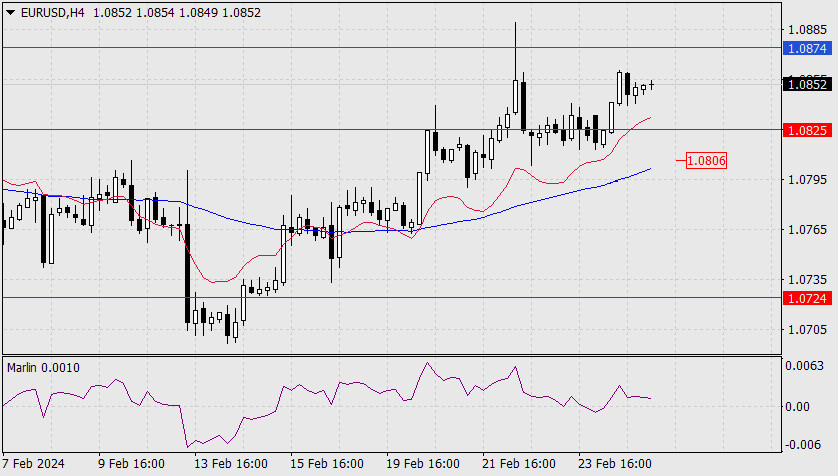Click the 15 Feb 16:00 time label
Image resolution: width=838 pixels, height=476 pixels.
pos(327,463)
